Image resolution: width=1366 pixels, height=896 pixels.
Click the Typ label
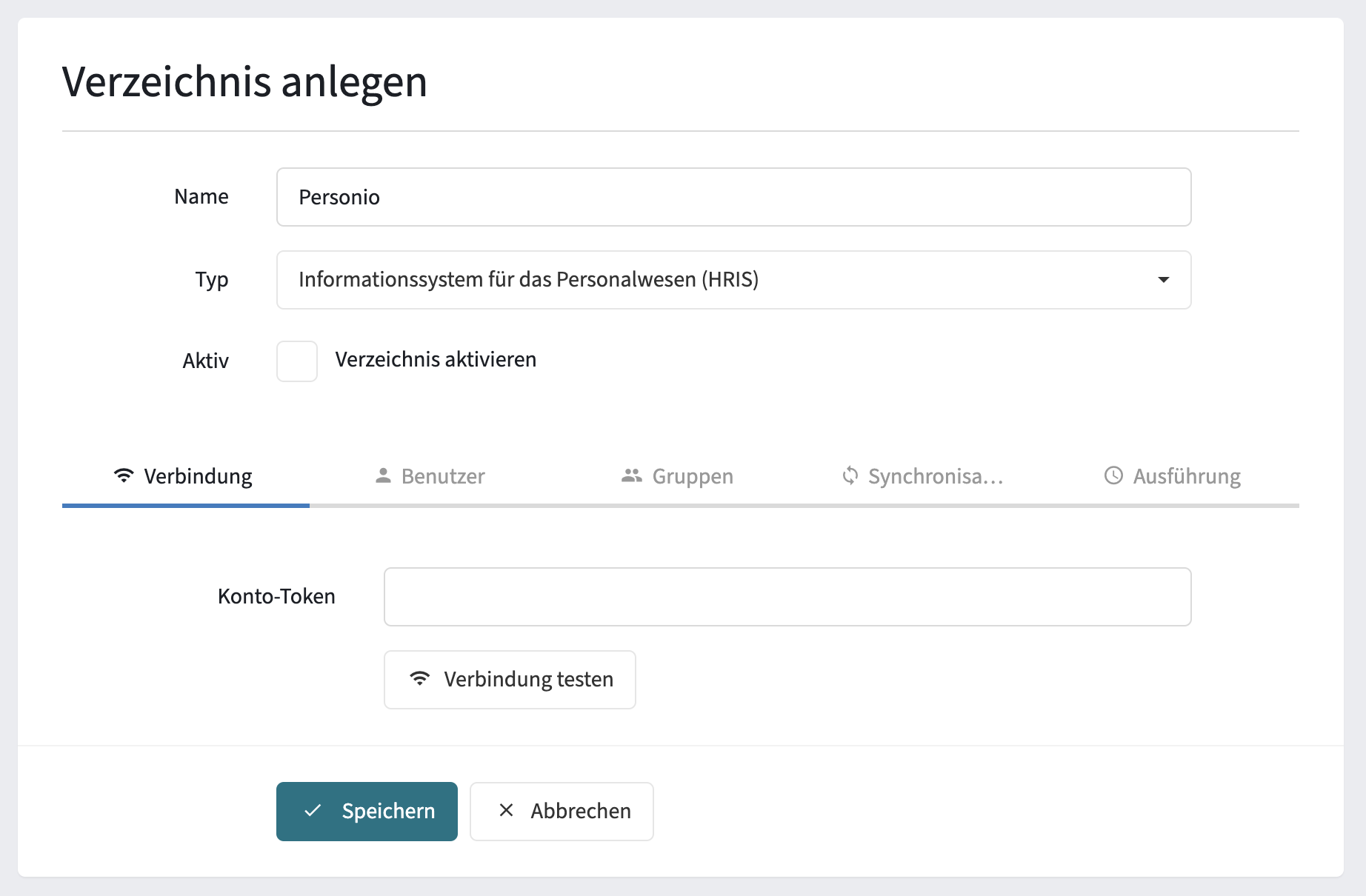tap(212, 280)
